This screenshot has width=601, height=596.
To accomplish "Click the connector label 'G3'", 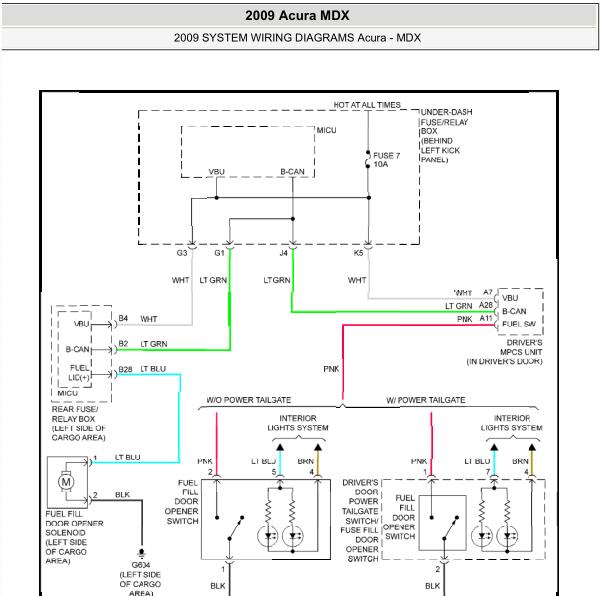I will point(182,253).
